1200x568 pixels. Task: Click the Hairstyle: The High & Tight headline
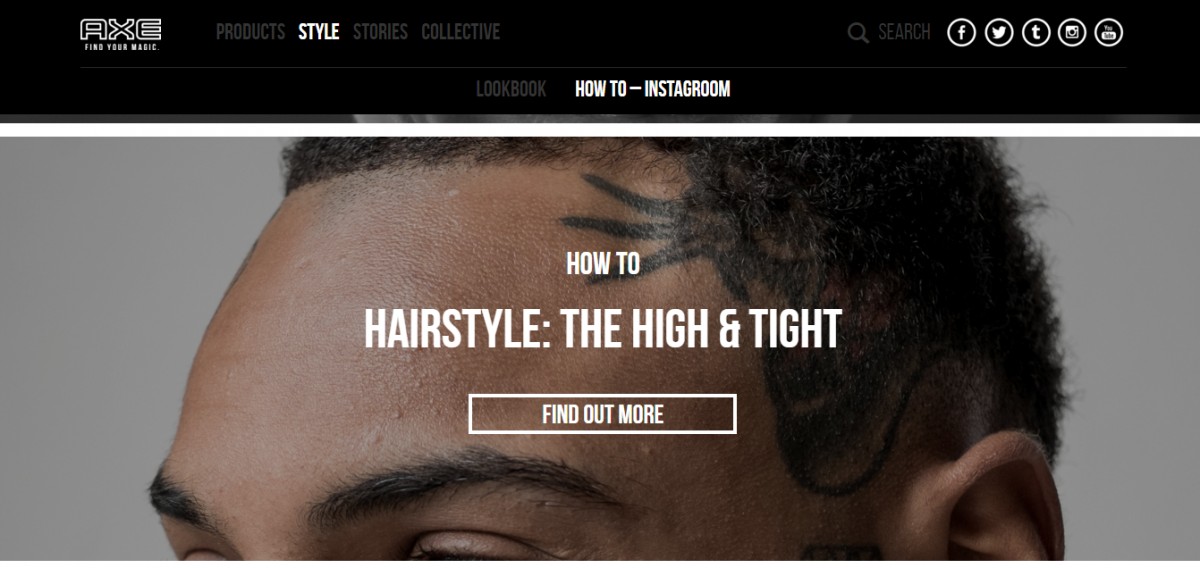coord(602,329)
